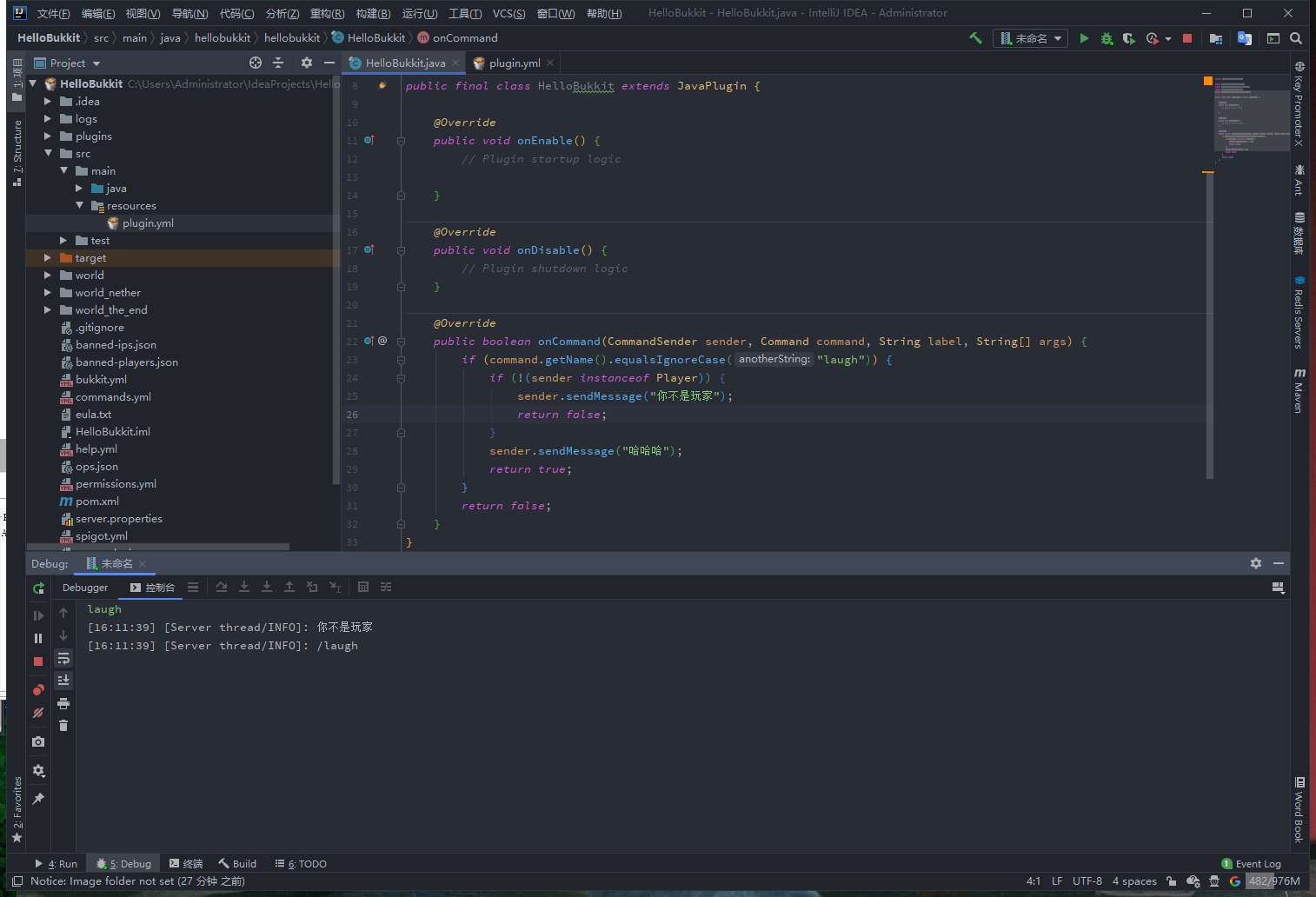The height and width of the screenshot is (897, 1316).
Task: Rerun debug session with green rerun arrow
Action: [x=38, y=588]
